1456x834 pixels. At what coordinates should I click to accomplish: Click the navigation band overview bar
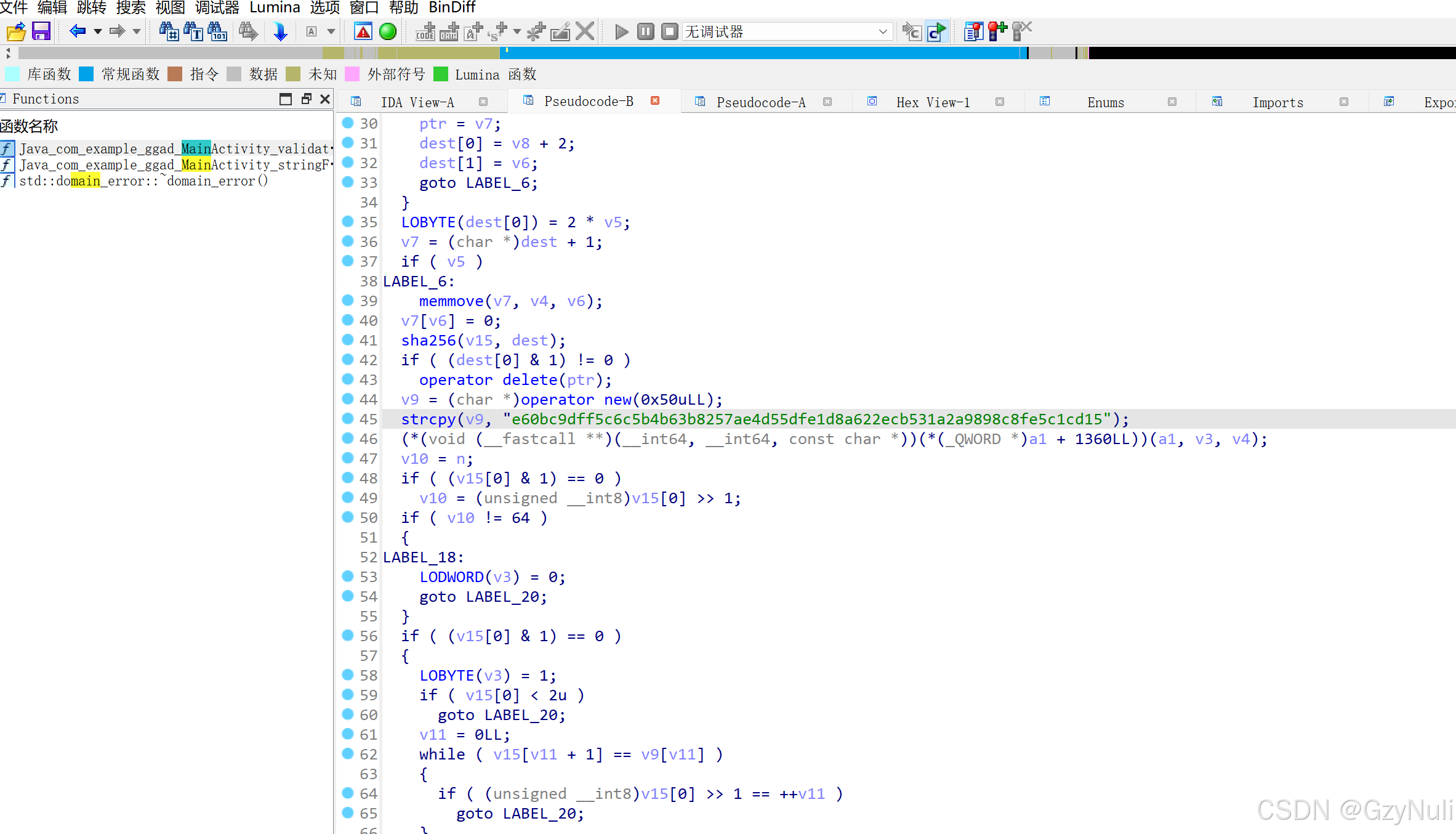(x=739, y=53)
